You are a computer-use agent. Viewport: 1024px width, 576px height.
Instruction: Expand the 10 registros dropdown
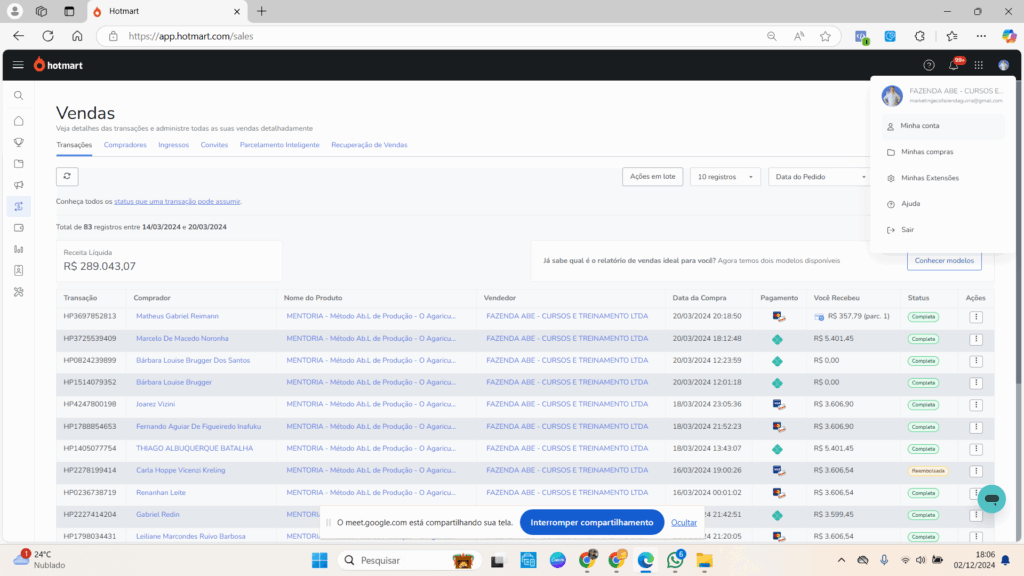click(x=725, y=176)
